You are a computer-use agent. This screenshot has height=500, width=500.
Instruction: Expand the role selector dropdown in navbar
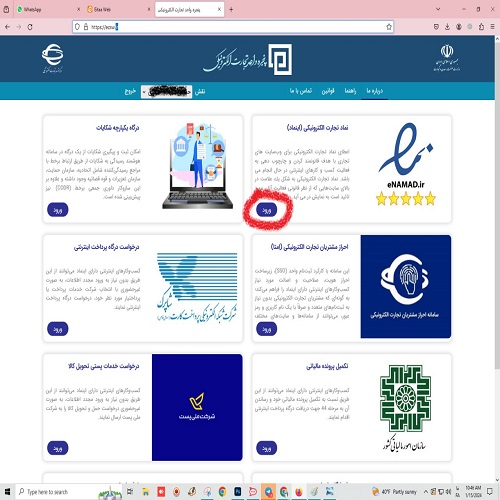point(166,91)
